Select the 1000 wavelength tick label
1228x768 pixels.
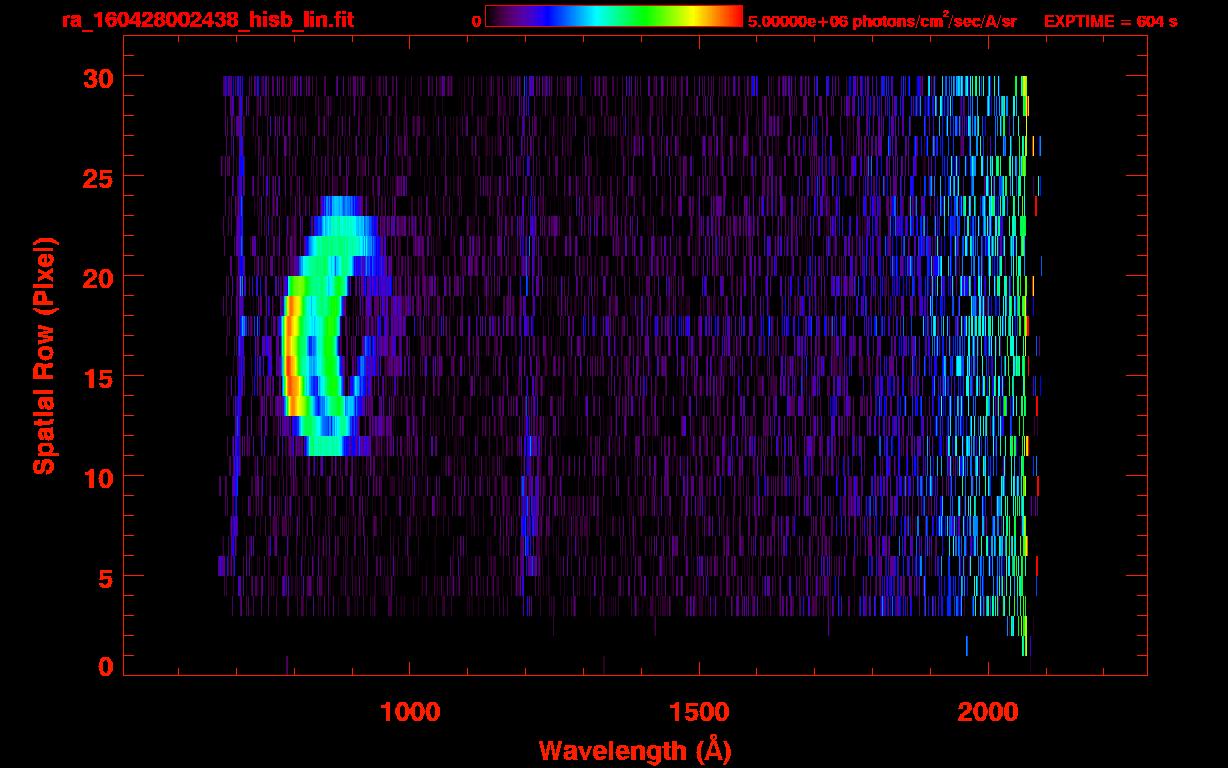point(410,711)
